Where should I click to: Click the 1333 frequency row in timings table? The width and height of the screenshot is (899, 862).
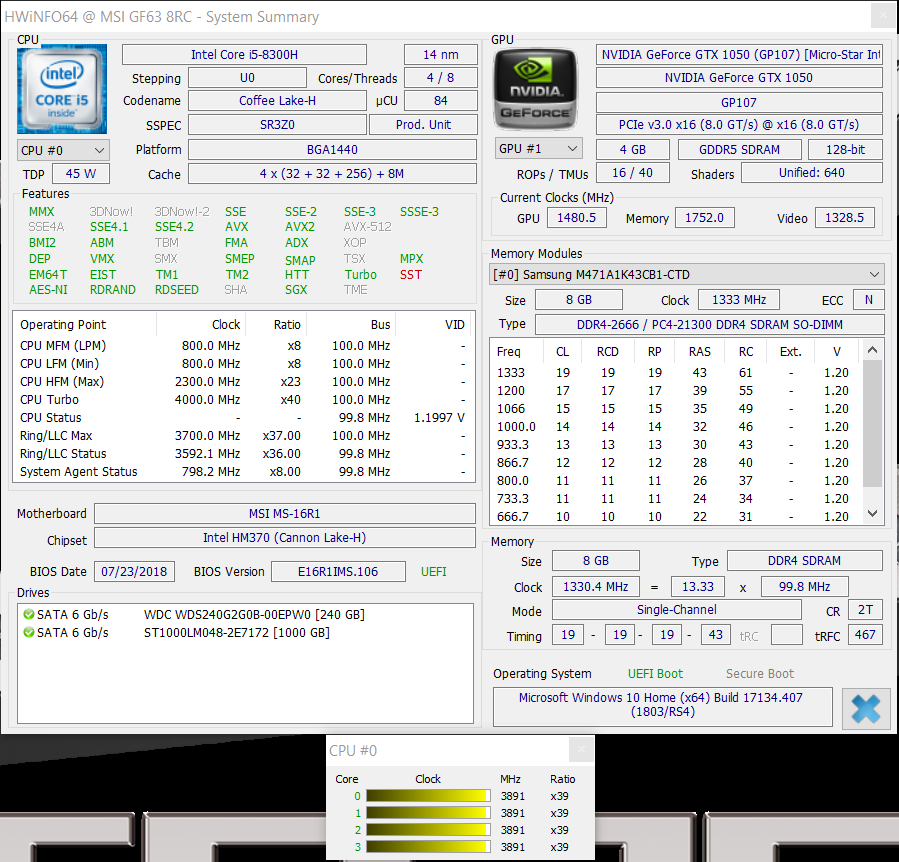coord(675,373)
